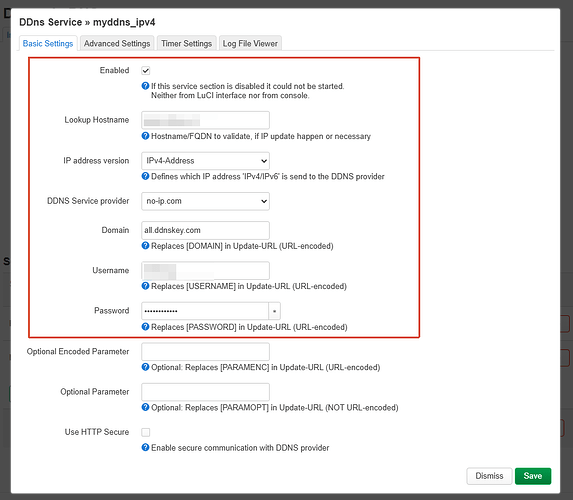Click the 'Use HTTP Secure' label

(97, 432)
